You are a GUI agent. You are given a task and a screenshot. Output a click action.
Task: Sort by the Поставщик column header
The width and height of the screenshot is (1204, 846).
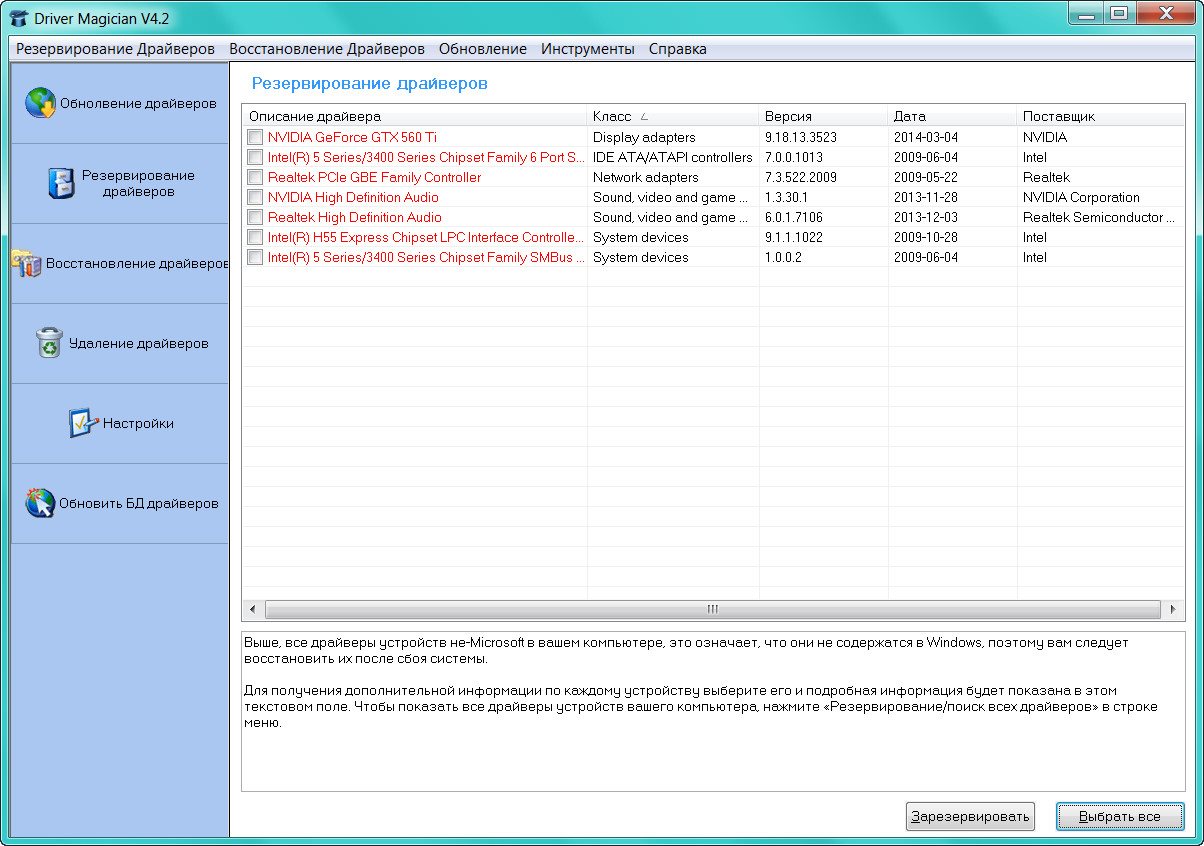click(1101, 116)
